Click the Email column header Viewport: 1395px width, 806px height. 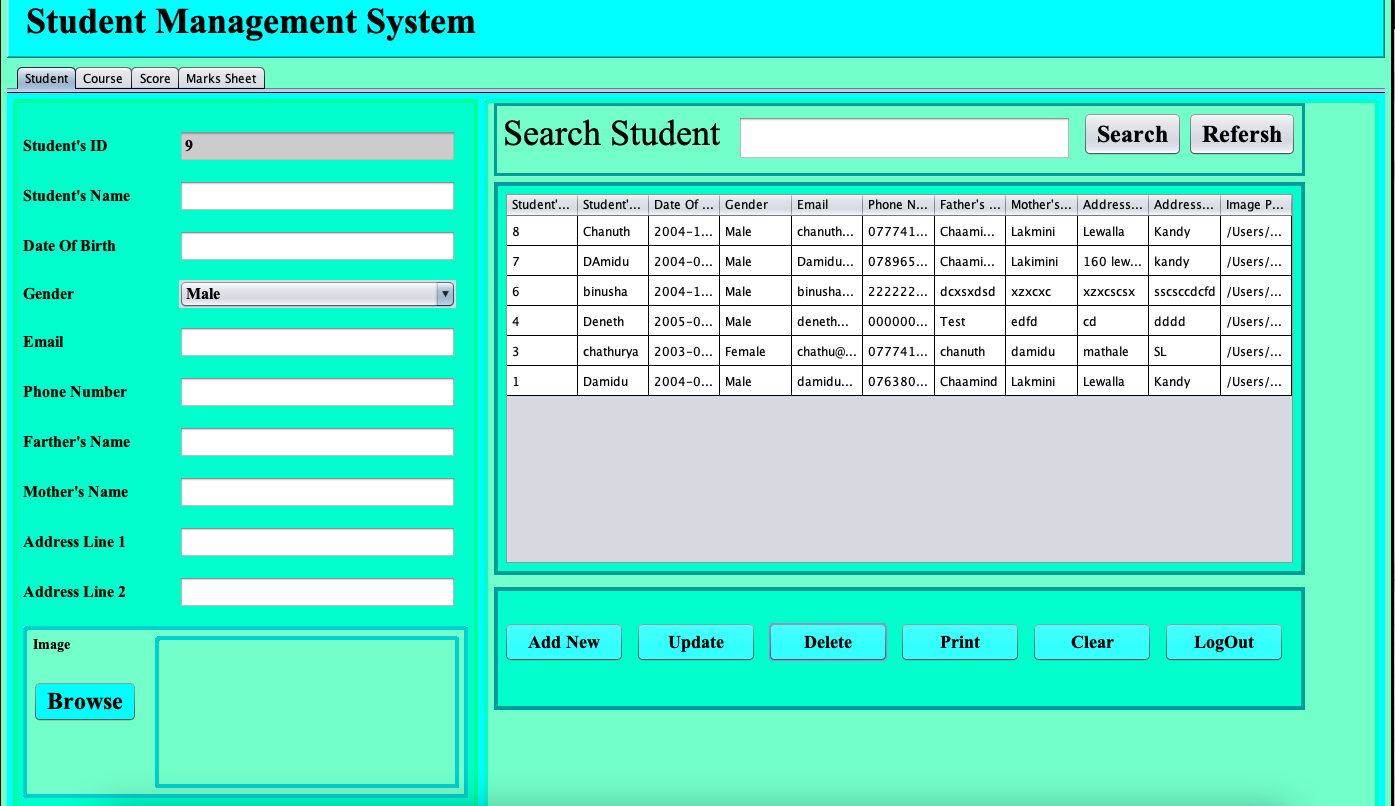826,204
